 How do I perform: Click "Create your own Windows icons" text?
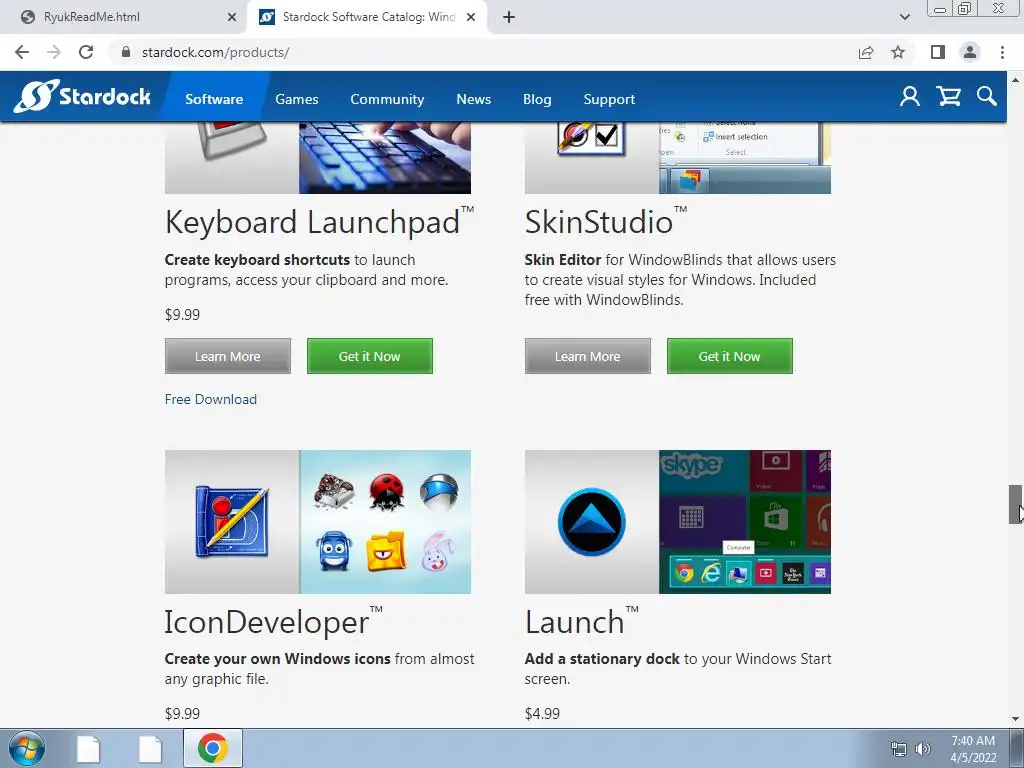pyautogui.click(x=278, y=659)
